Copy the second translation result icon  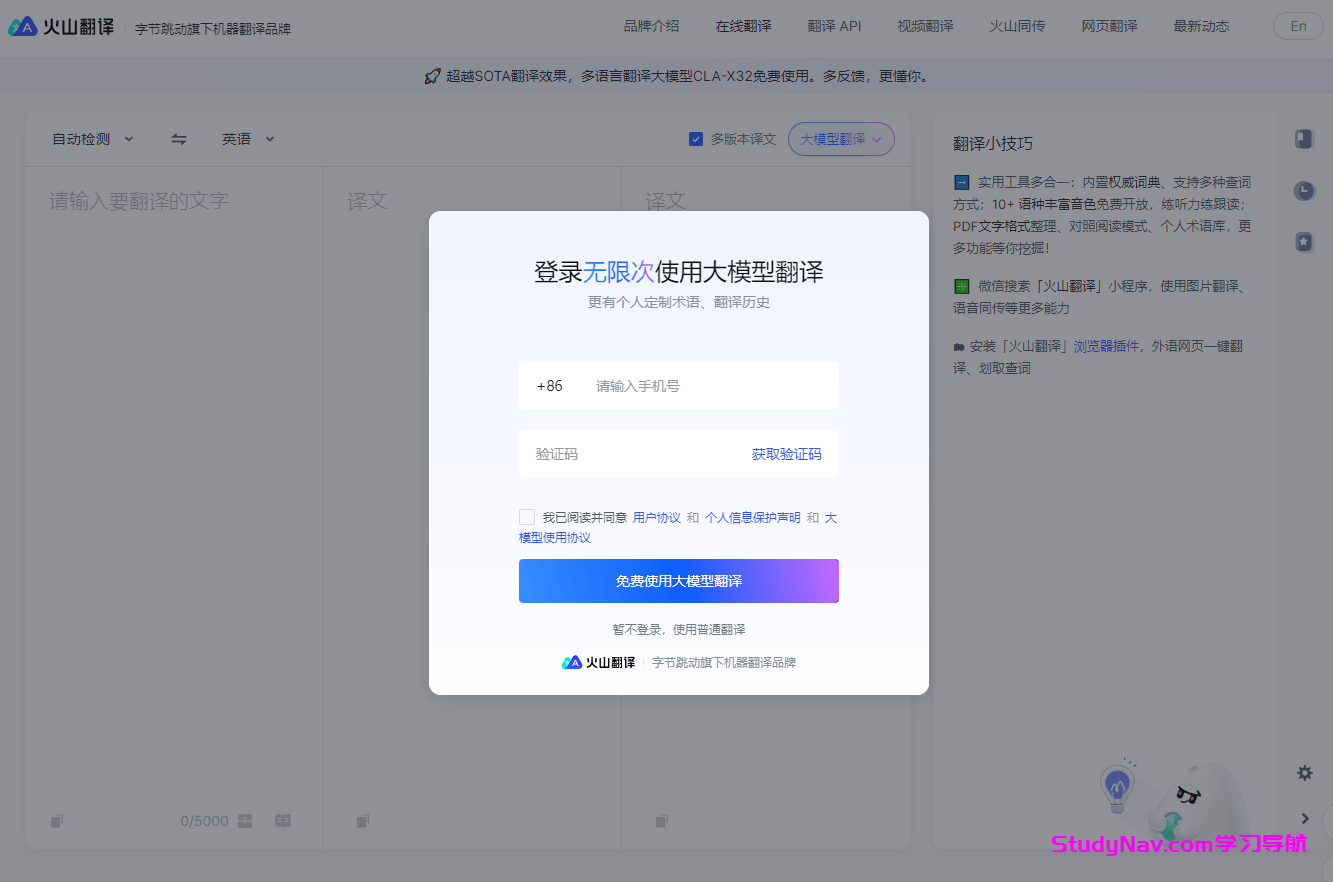point(661,821)
